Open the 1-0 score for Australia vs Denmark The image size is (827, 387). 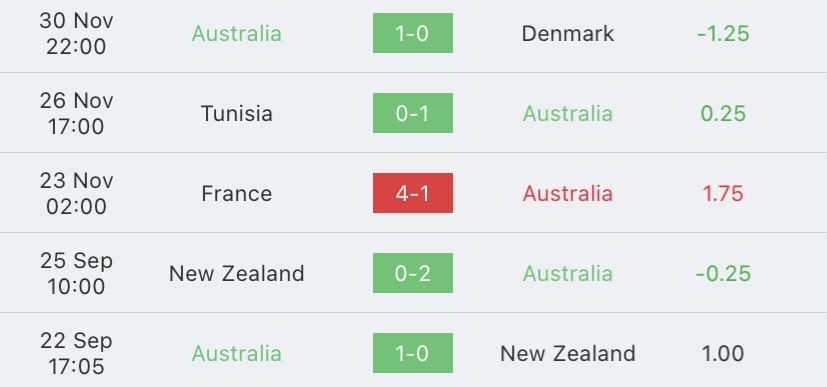pyautogui.click(x=412, y=33)
